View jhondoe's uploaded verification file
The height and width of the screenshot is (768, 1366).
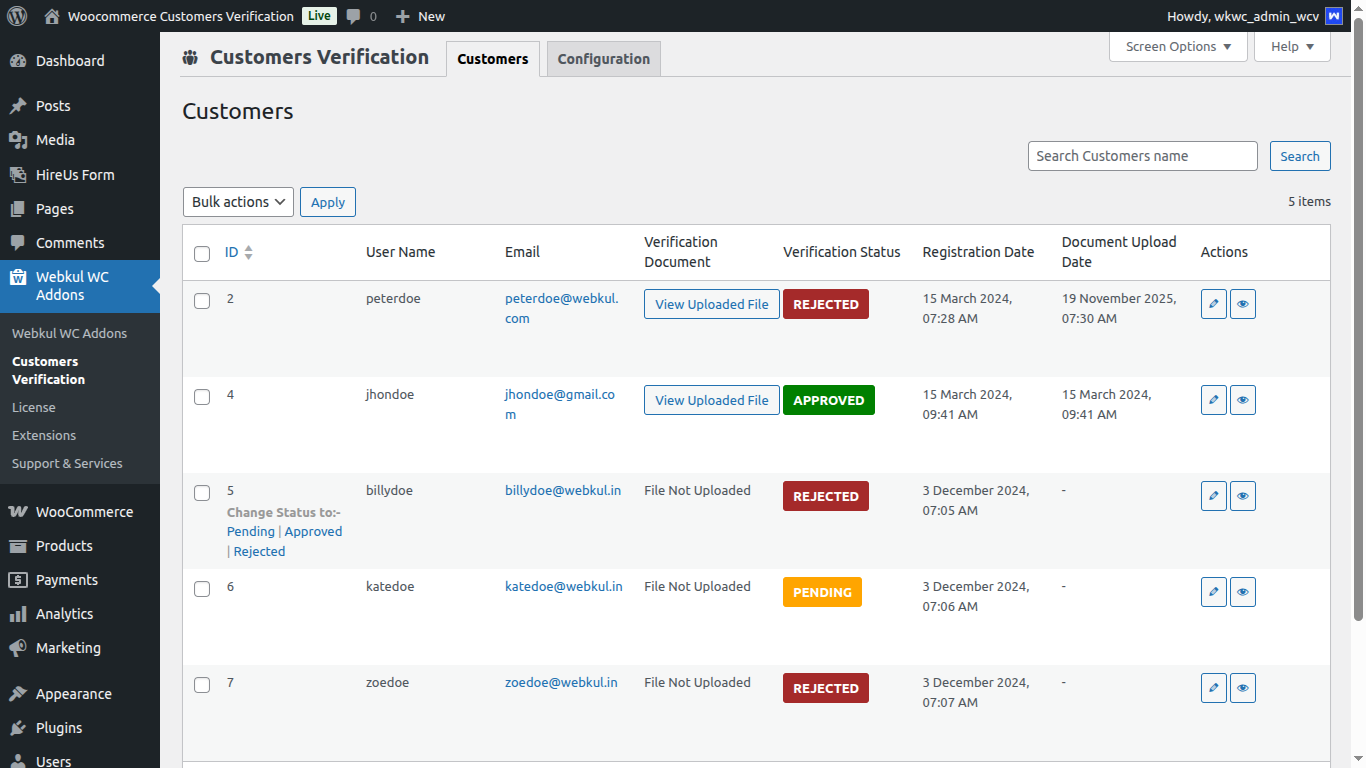click(x=711, y=399)
